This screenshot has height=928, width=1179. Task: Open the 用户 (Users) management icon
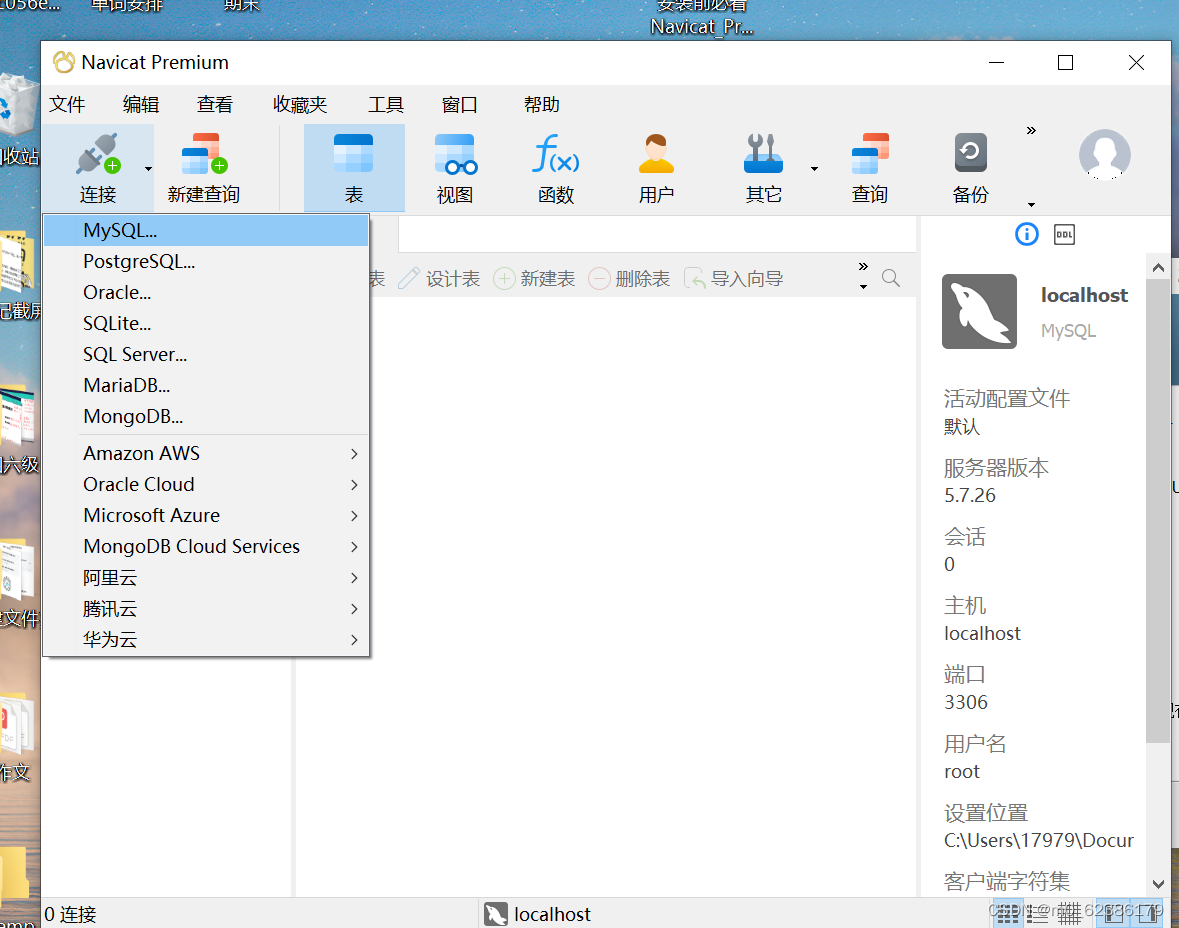(x=656, y=165)
